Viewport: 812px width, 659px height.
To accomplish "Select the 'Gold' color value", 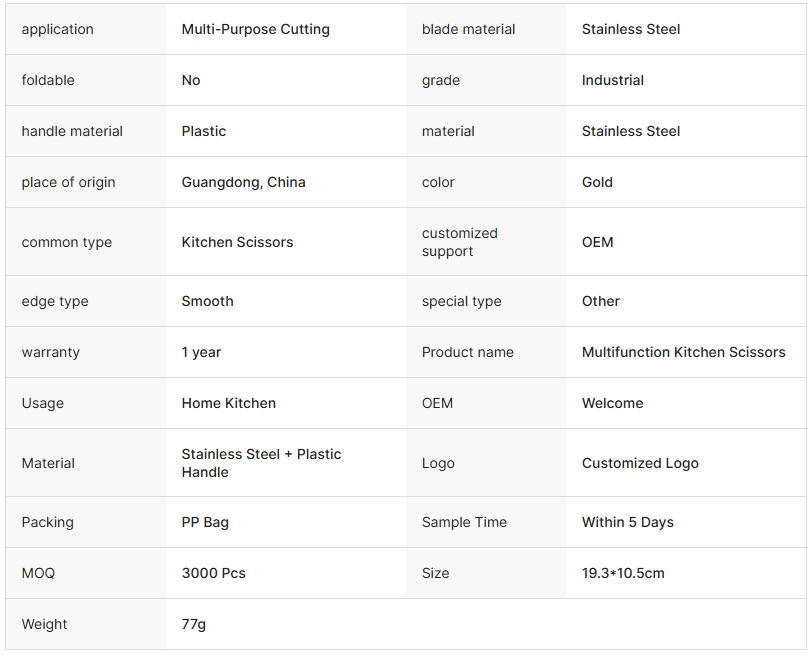I will click(597, 182).
